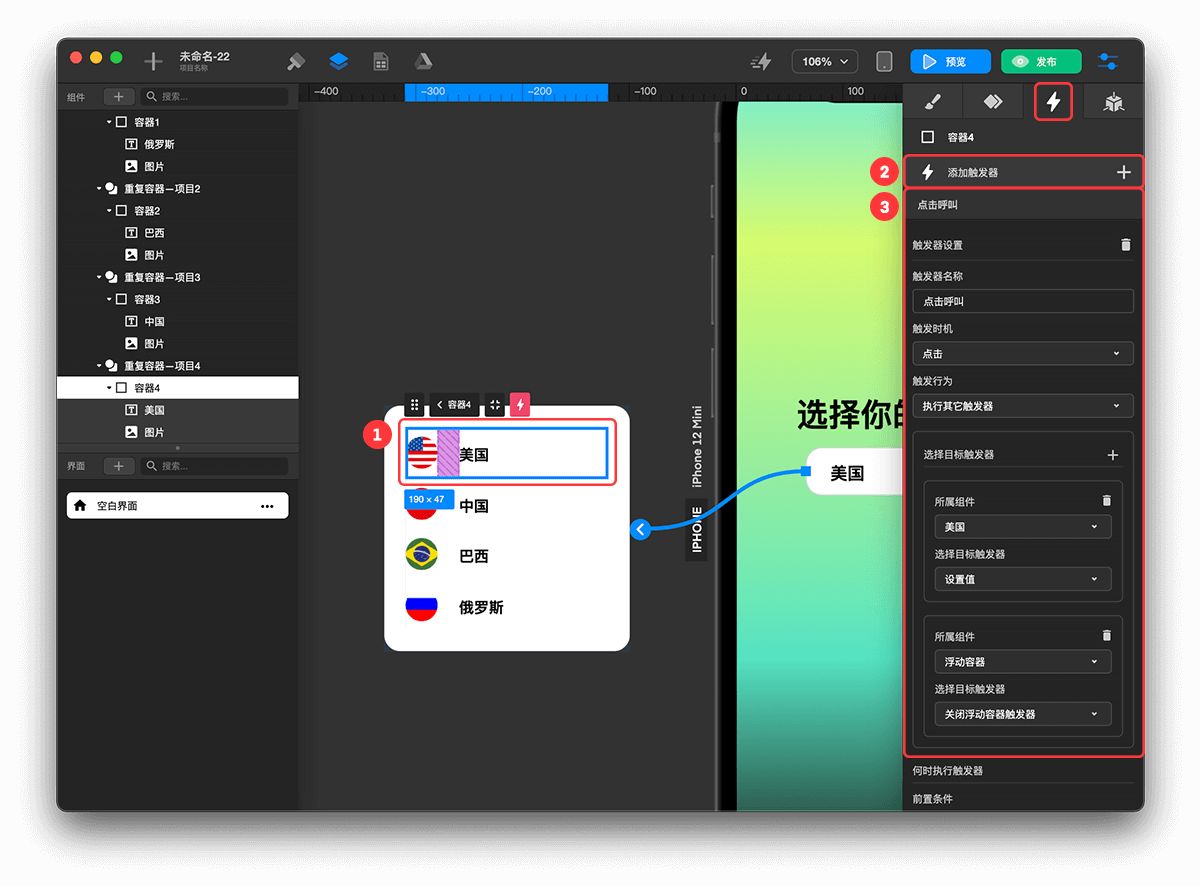Open the target trigger dropdown 设置值
Image resolution: width=1200 pixels, height=886 pixels.
click(x=1023, y=579)
